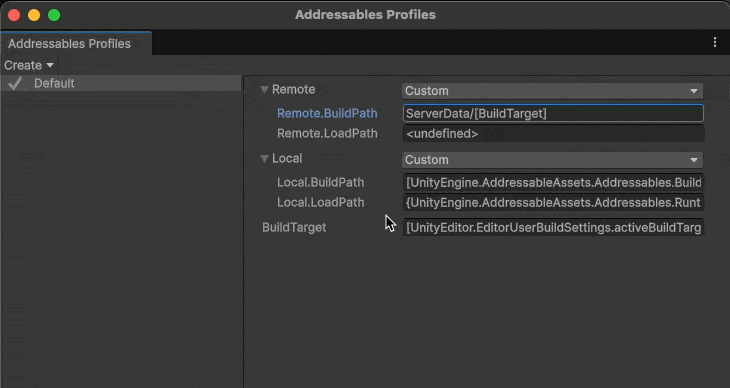This screenshot has height=388, width=730.
Task: Click the green window zoom button
Action: click(54, 15)
